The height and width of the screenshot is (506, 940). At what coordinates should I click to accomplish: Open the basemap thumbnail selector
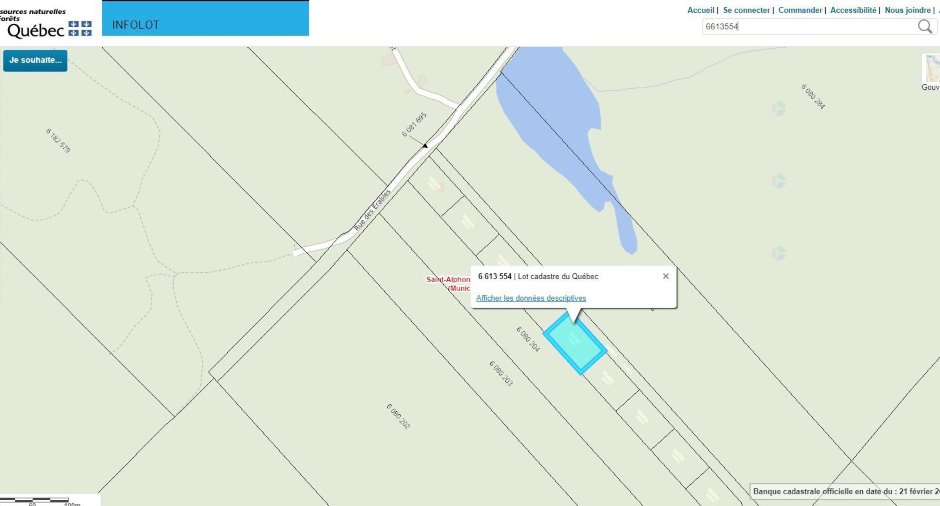click(931, 68)
